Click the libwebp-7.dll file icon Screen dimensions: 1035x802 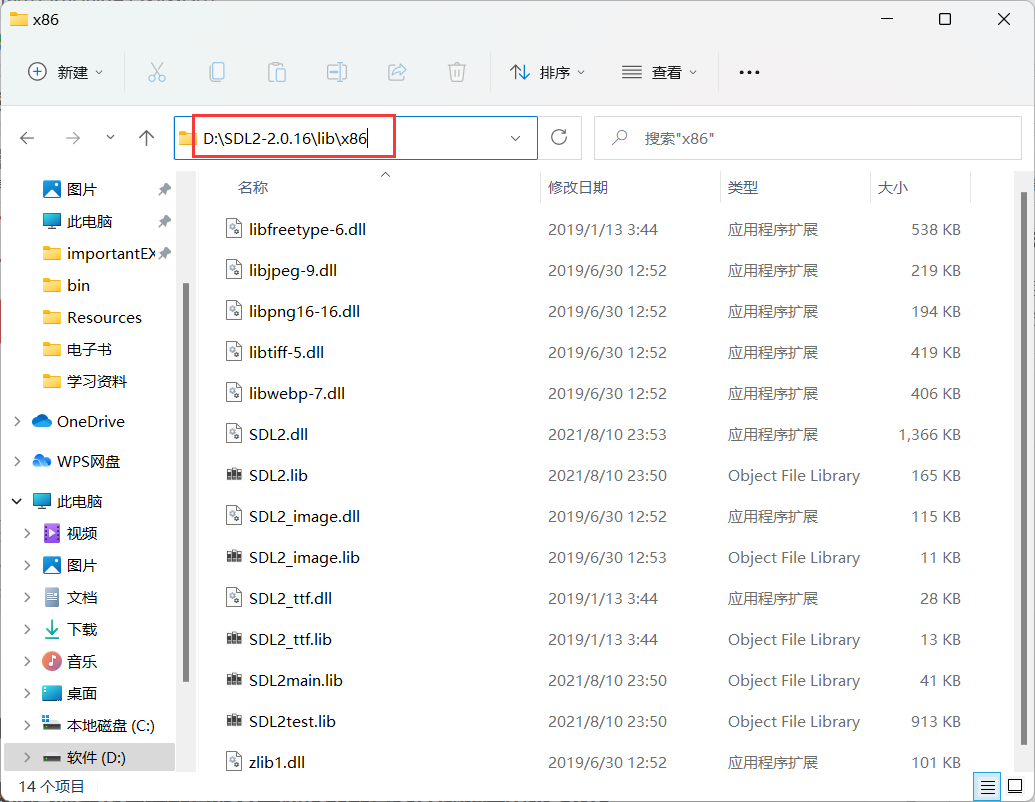pyautogui.click(x=234, y=393)
